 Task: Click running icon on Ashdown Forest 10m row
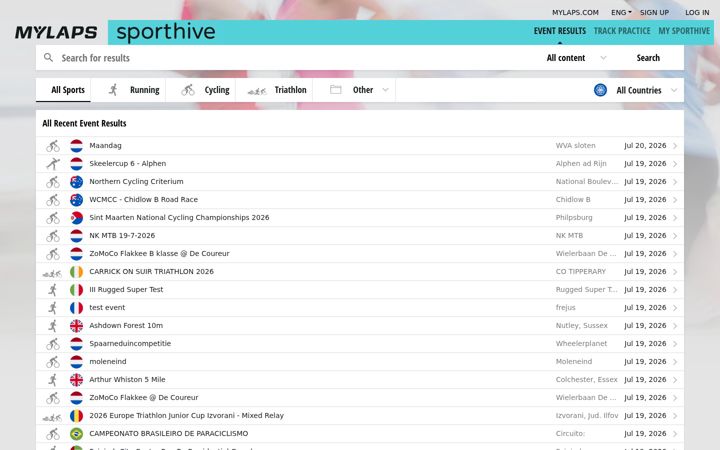[x=53, y=326]
